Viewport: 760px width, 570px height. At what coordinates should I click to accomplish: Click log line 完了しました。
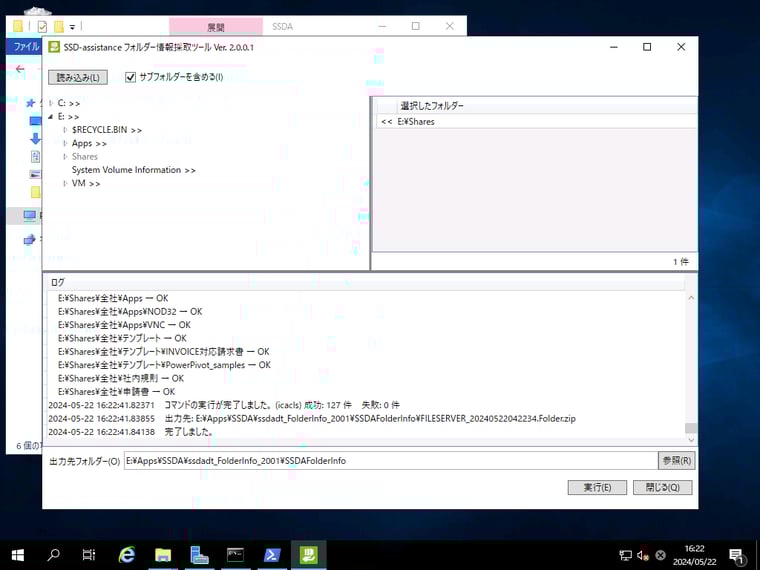click(x=130, y=431)
